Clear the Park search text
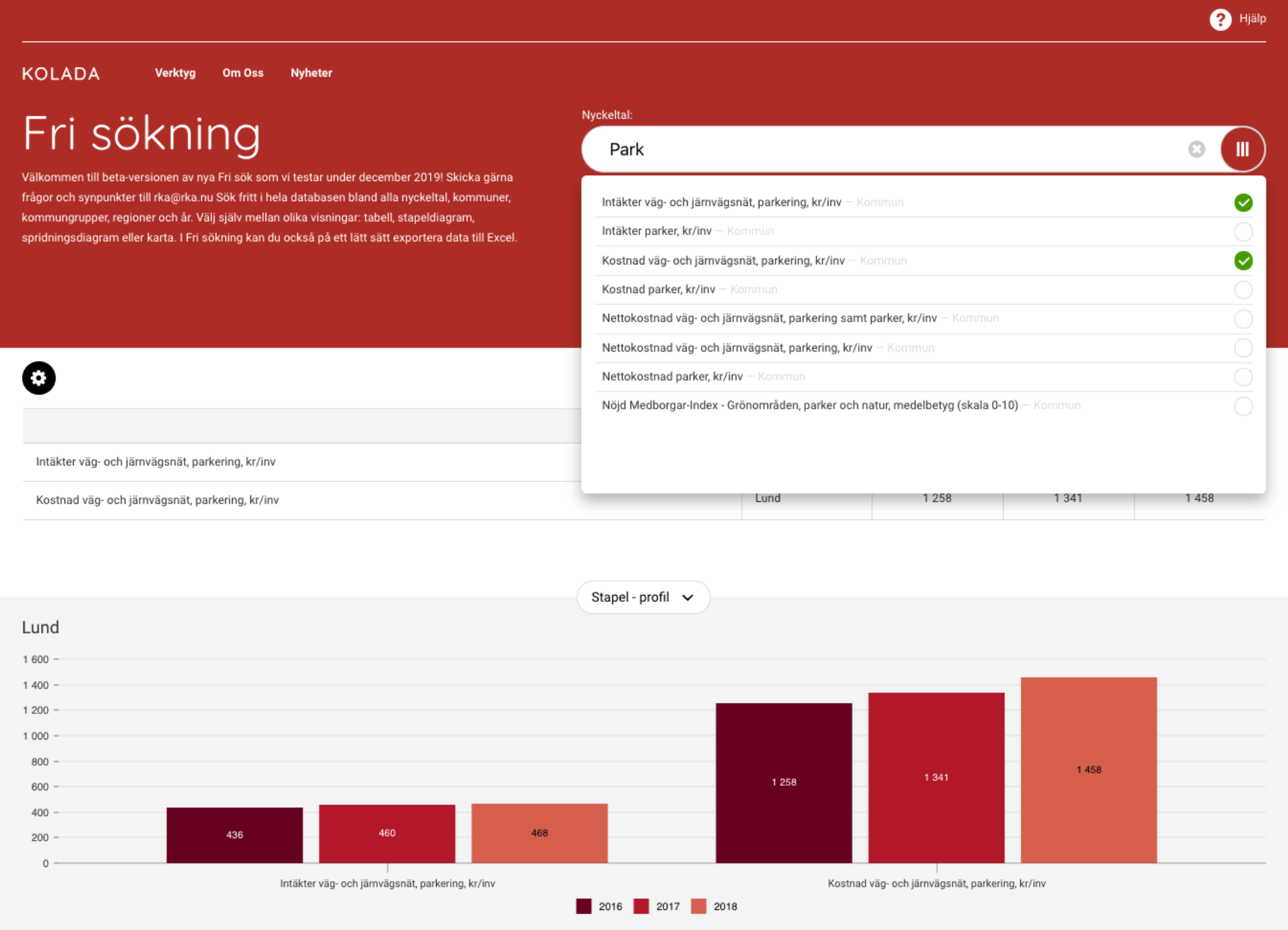Screen dimensions: 1288x930 [1196, 149]
